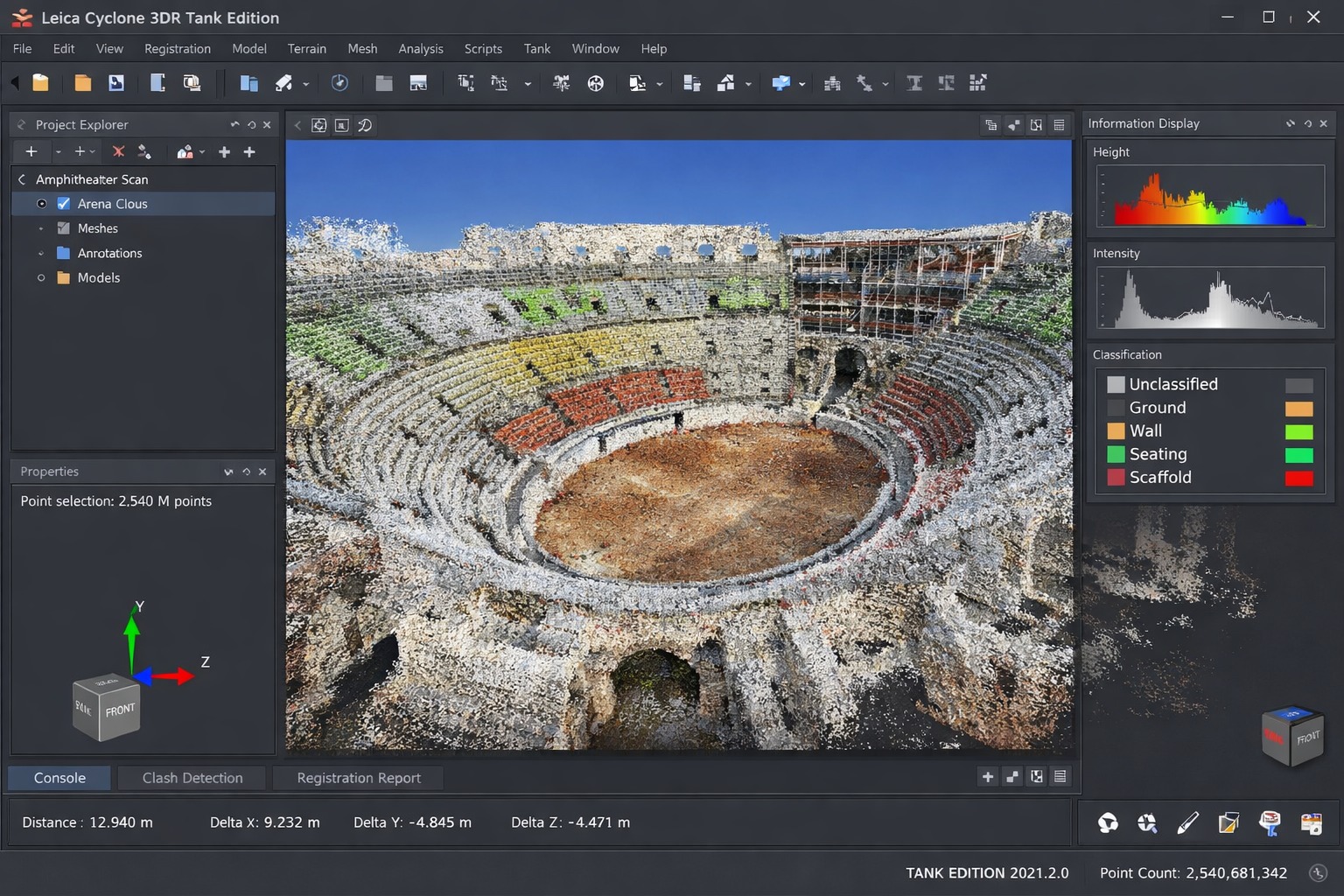Viewport: 1344px width, 896px height.
Task: Click the Ground orange color swatch
Action: 1299,409
